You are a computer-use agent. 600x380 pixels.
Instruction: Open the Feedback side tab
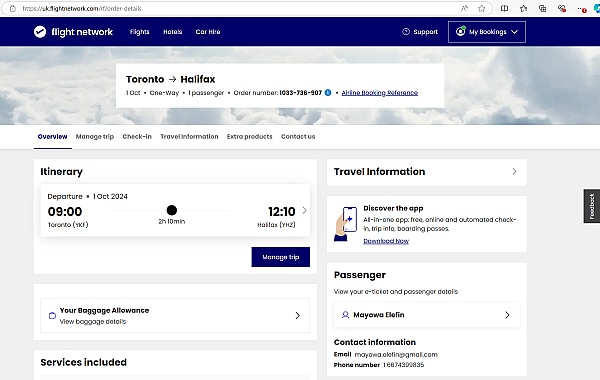[592, 206]
